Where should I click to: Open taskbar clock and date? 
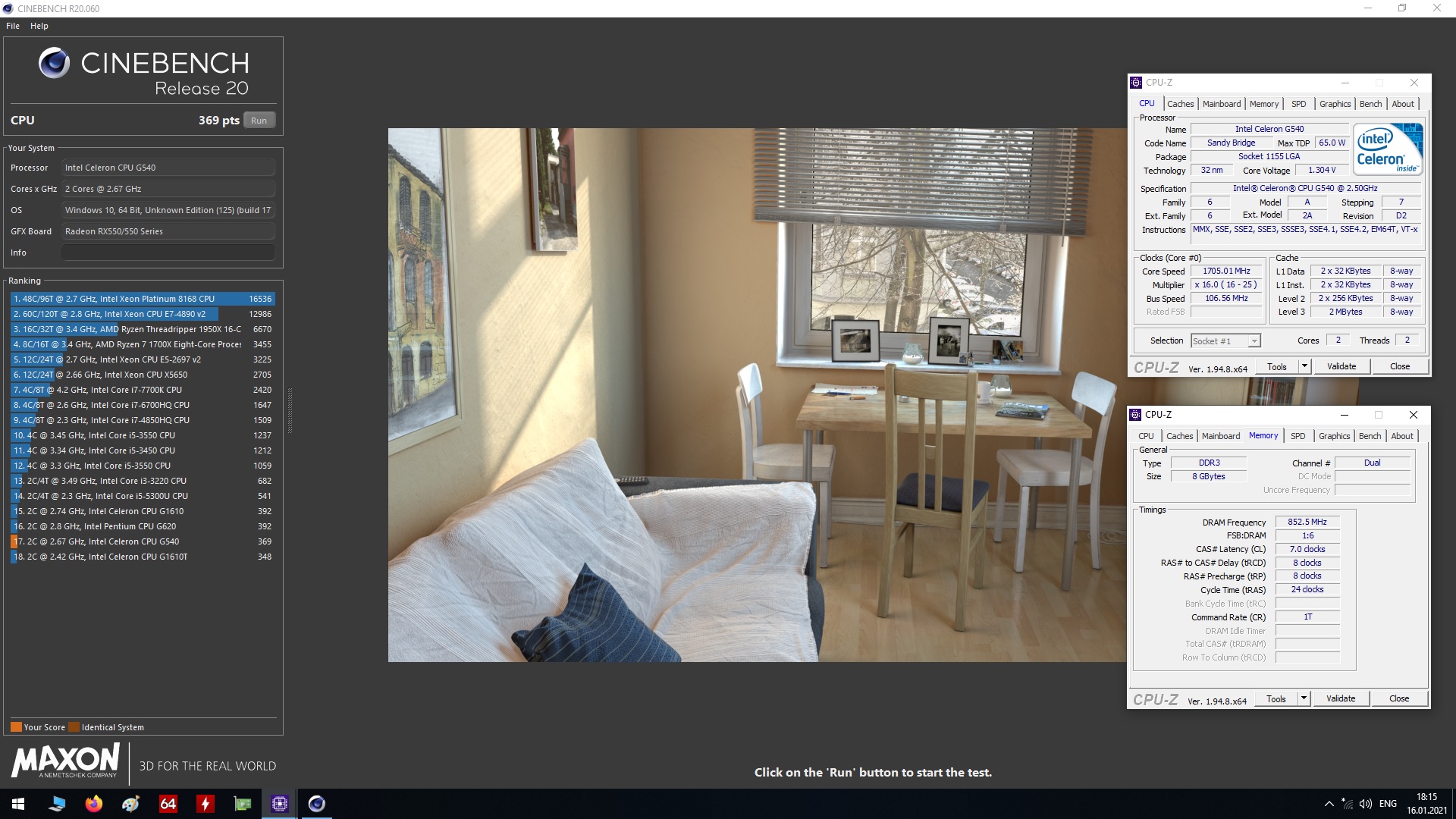coord(1426,804)
